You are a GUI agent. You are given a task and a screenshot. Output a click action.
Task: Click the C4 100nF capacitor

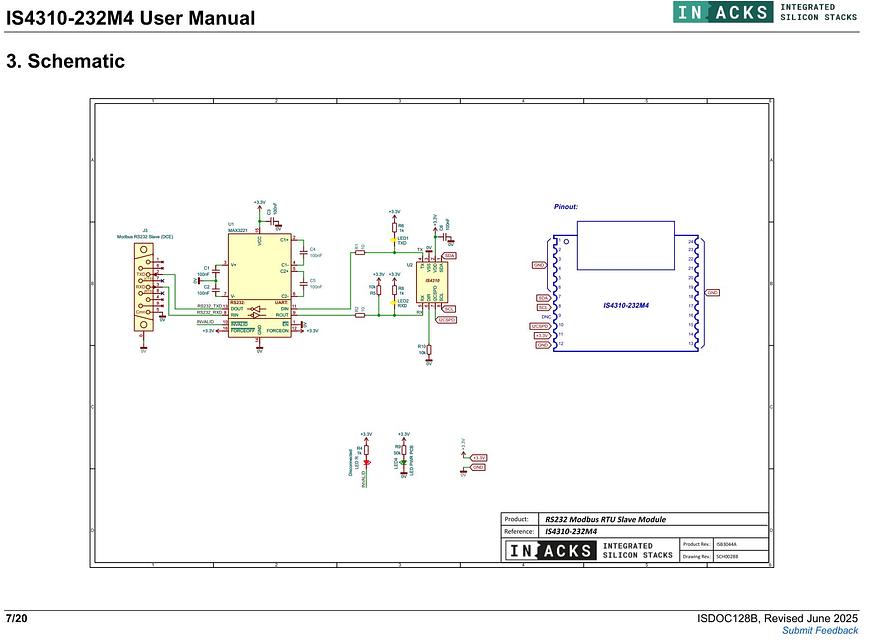pyautogui.click(x=303, y=253)
